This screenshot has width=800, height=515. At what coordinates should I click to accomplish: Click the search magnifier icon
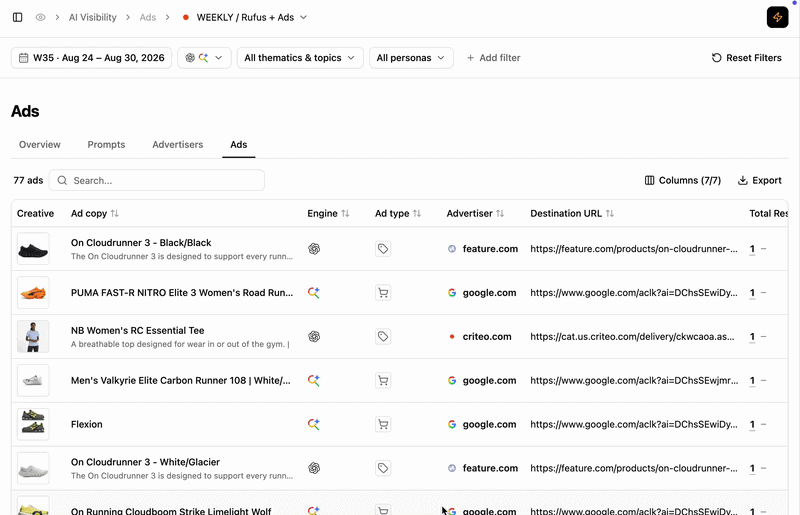coord(62,180)
